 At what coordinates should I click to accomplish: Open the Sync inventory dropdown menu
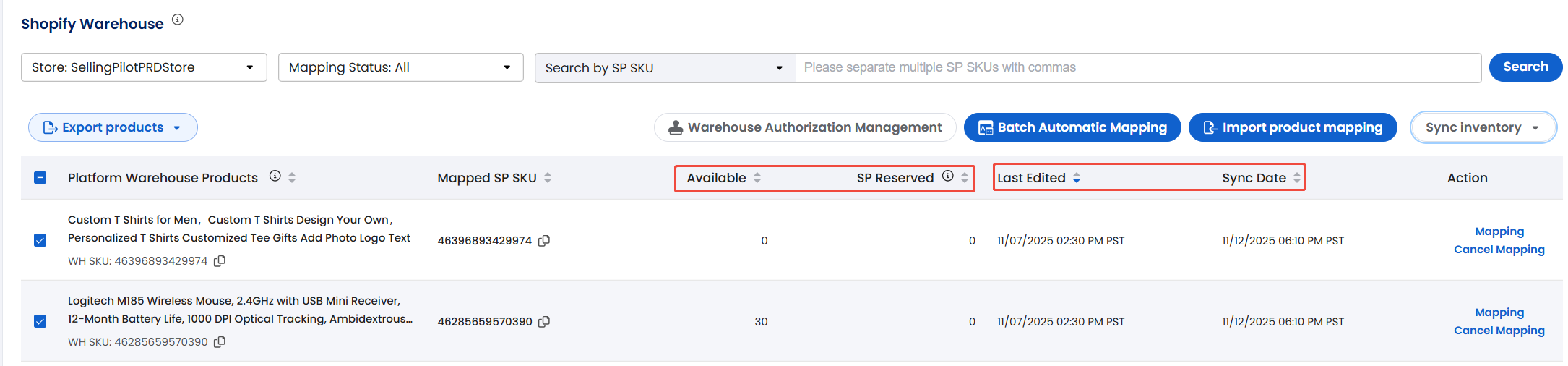coord(1483,127)
